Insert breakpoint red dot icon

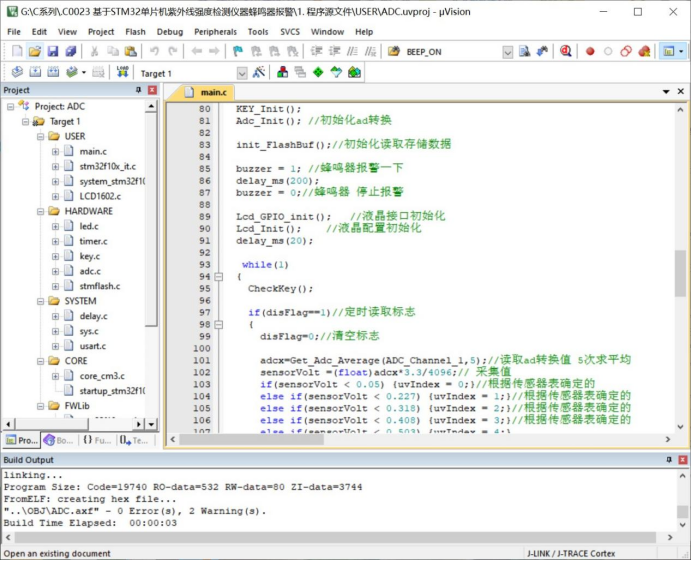590,51
